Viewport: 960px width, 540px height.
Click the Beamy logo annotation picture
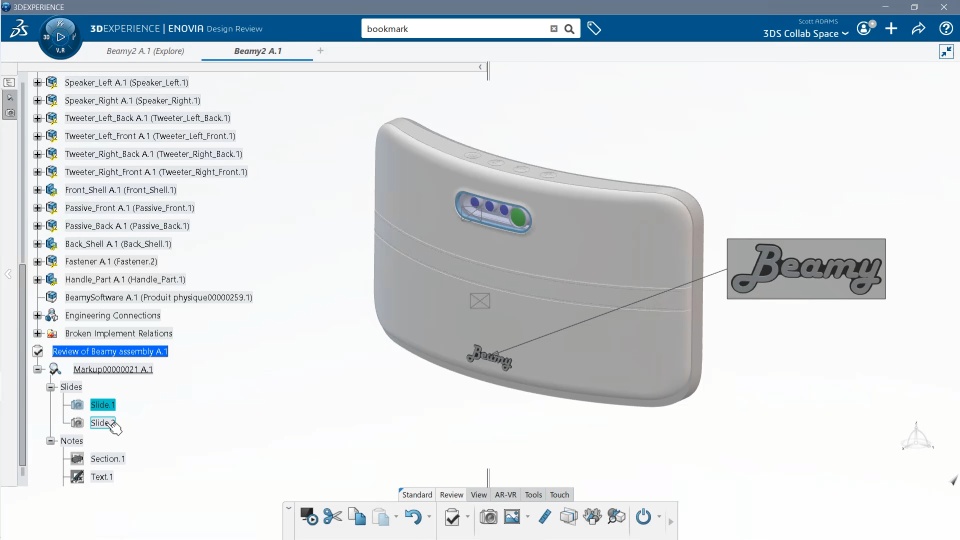[x=806, y=269]
